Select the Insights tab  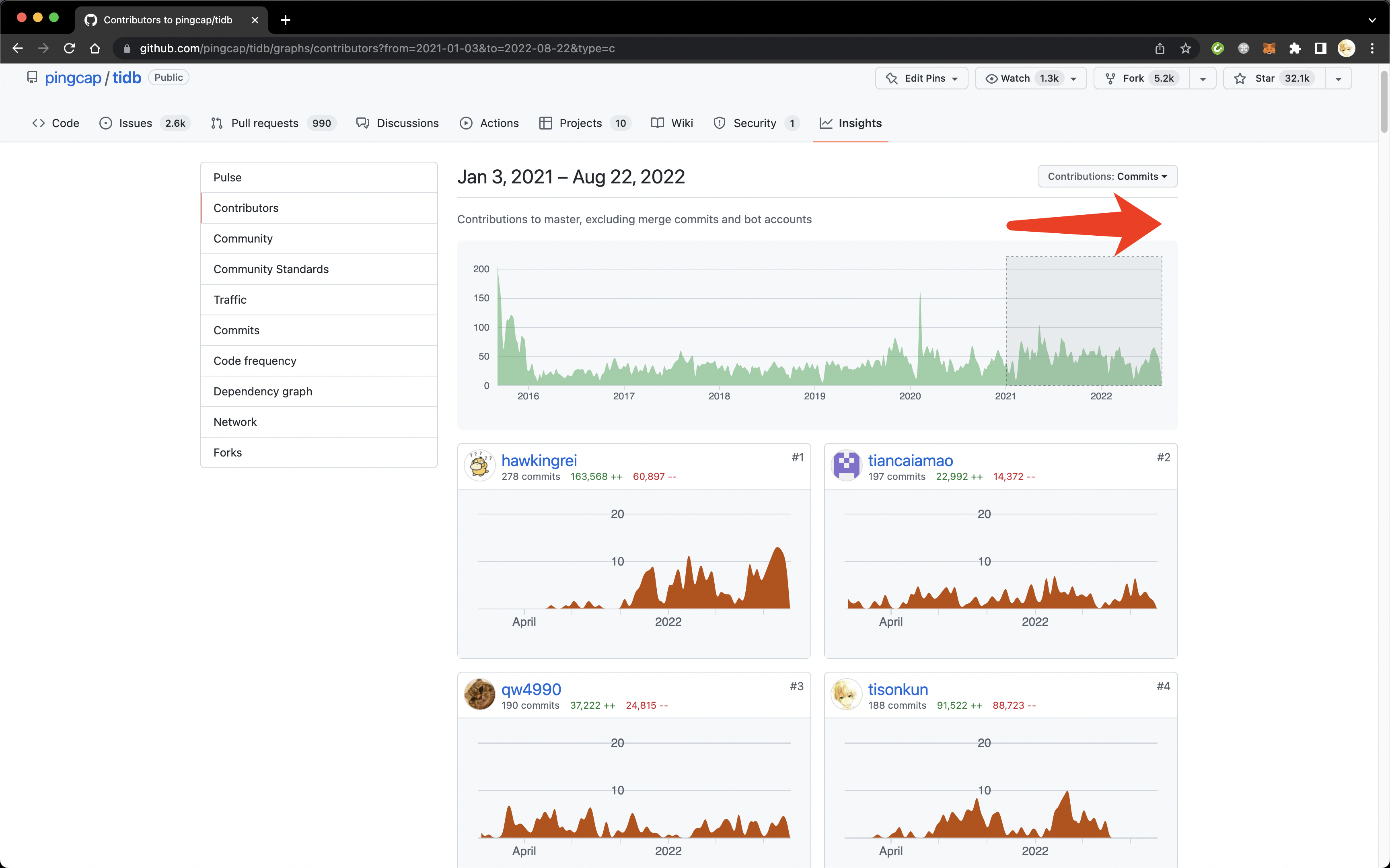[851, 123]
